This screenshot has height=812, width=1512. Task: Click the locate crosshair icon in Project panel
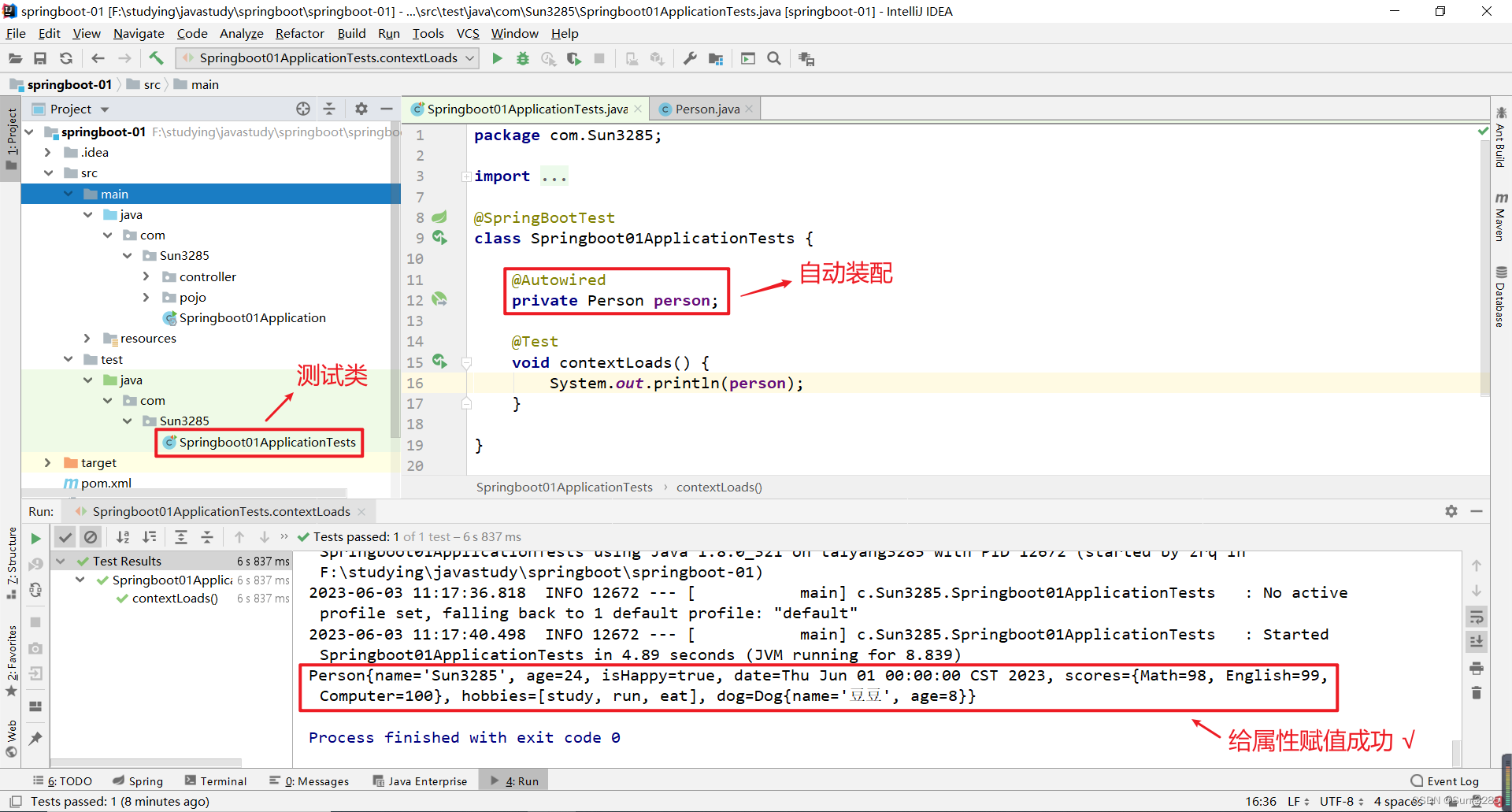pos(303,109)
